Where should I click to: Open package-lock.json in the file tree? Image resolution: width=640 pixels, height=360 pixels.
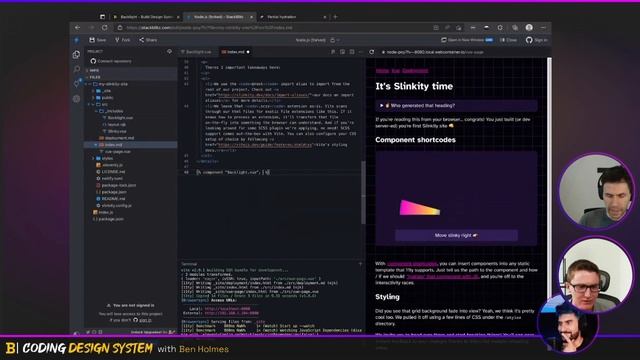[x=116, y=185]
